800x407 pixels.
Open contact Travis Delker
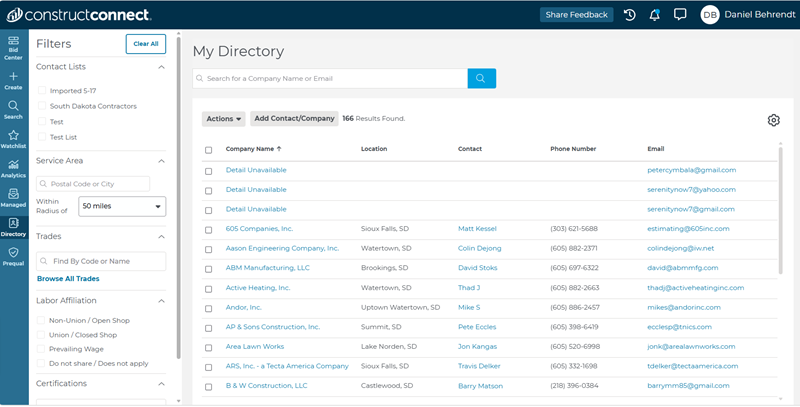(x=479, y=366)
